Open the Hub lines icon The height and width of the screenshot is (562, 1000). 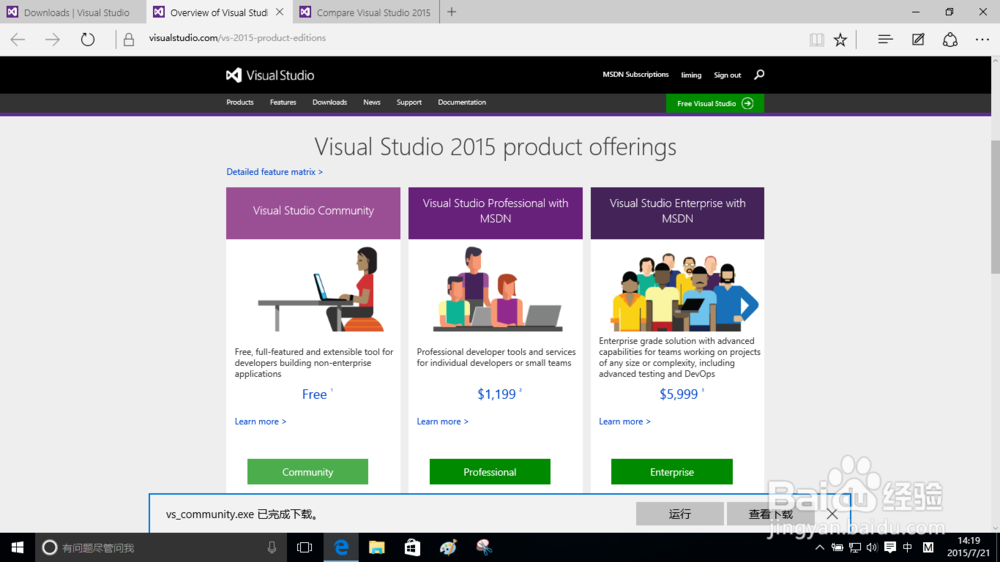[x=885, y=40]
